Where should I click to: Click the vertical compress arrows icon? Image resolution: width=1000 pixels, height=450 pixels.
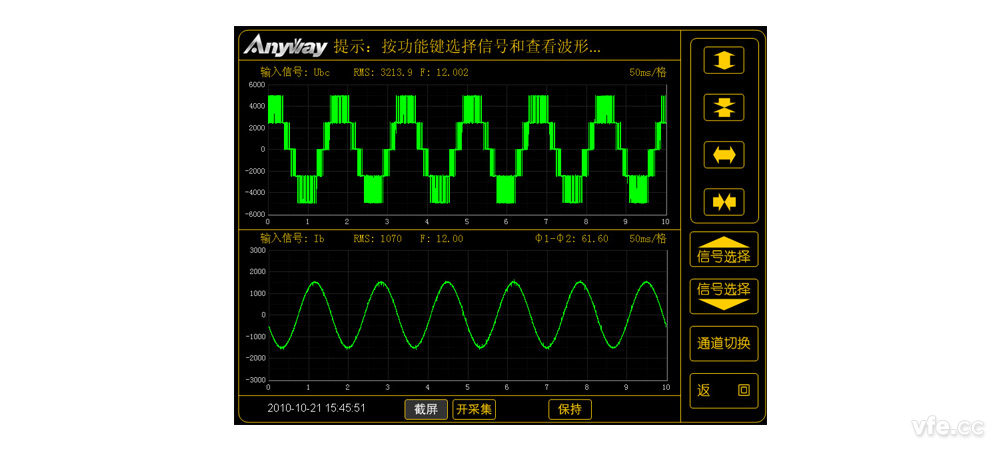tap(724, 107)
